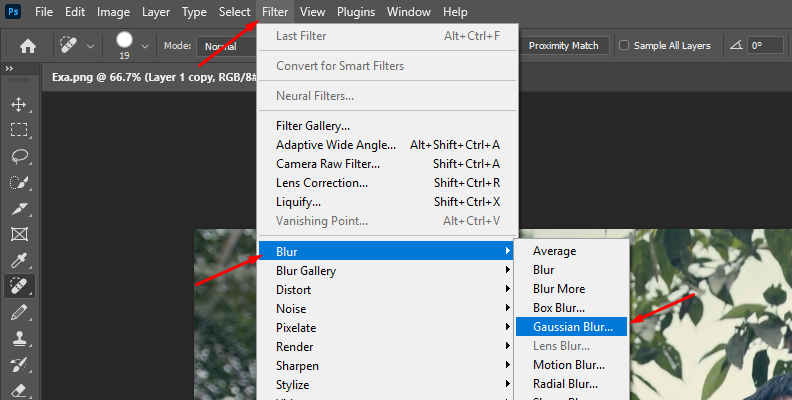Select the Eyedropper tool
The width and height of the screenshot is (792, 400).
coord(19,261)
